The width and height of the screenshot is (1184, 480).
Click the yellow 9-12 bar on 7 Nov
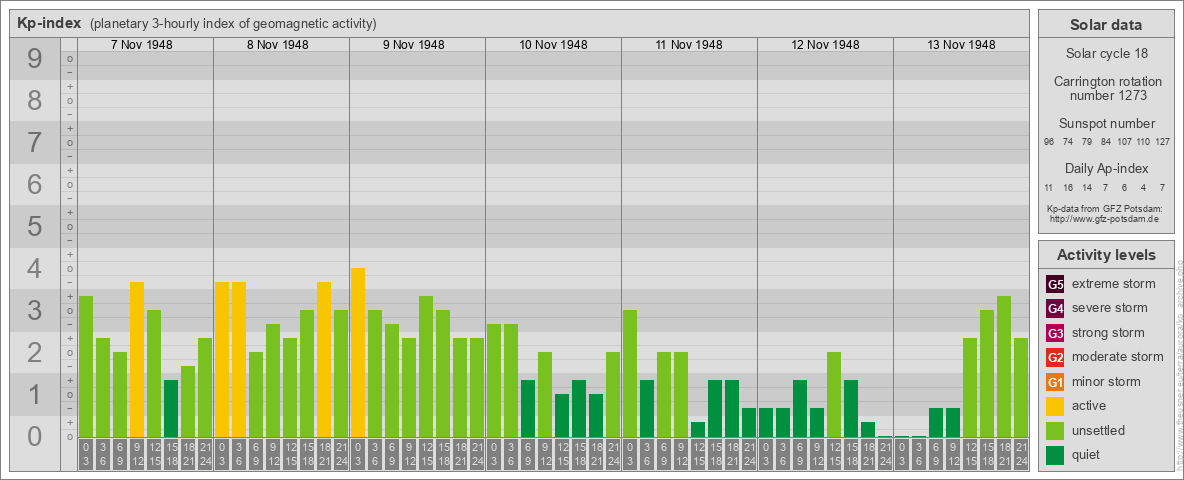click(x=137, y=359)
